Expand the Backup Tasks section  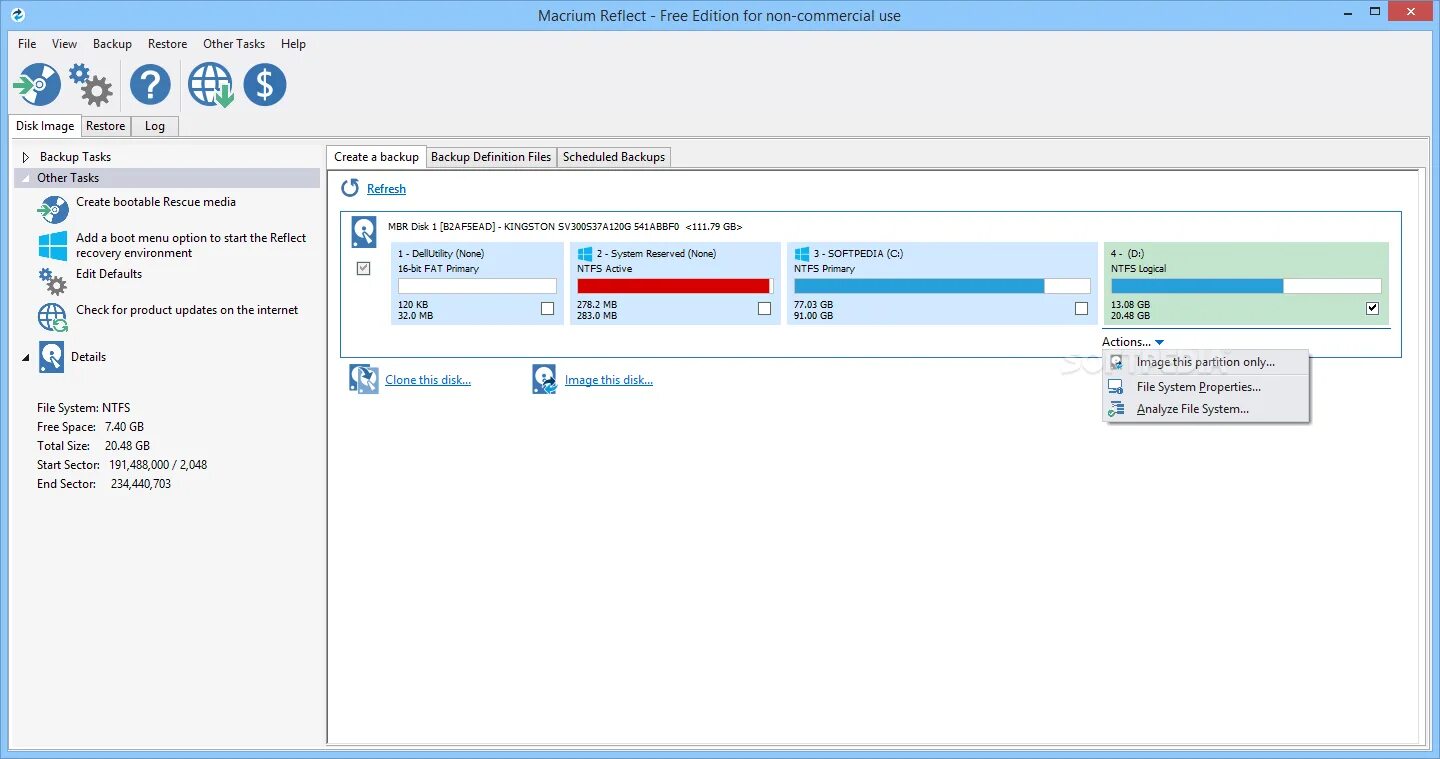tap(26, 157)
